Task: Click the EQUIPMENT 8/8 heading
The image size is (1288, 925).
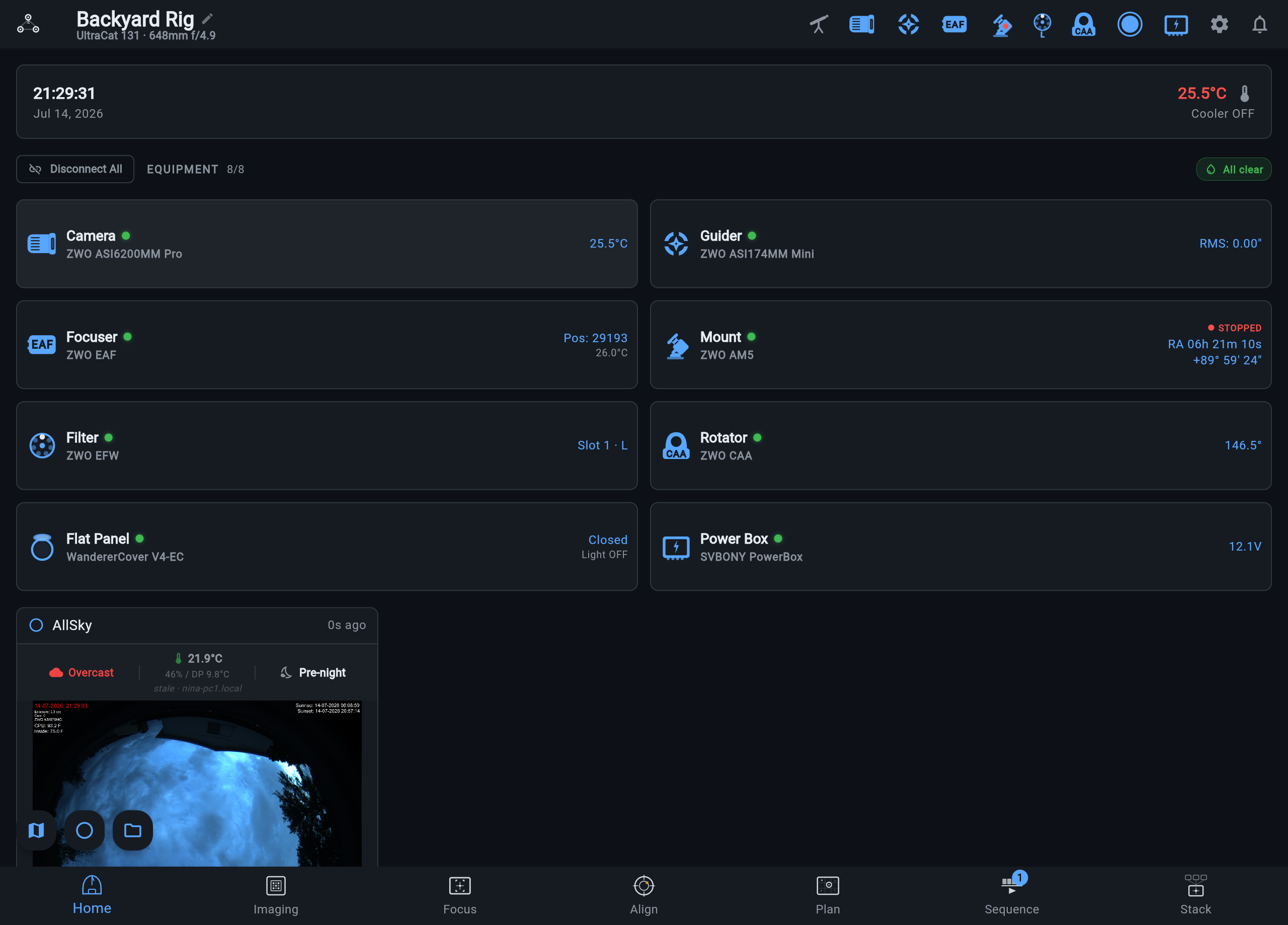Action: point(195,169)
